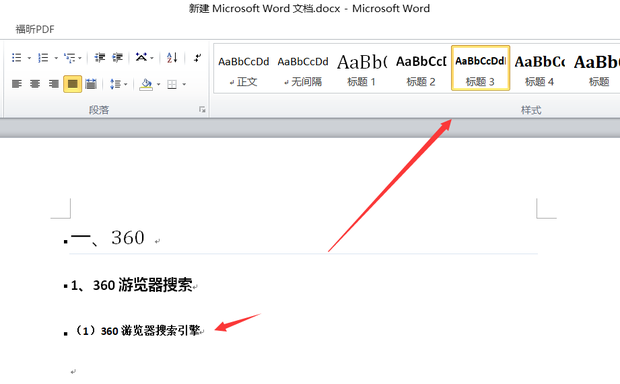Apply bulleted list formatting
The height and width of the screenshot is (384, 620).
[17, 58]
